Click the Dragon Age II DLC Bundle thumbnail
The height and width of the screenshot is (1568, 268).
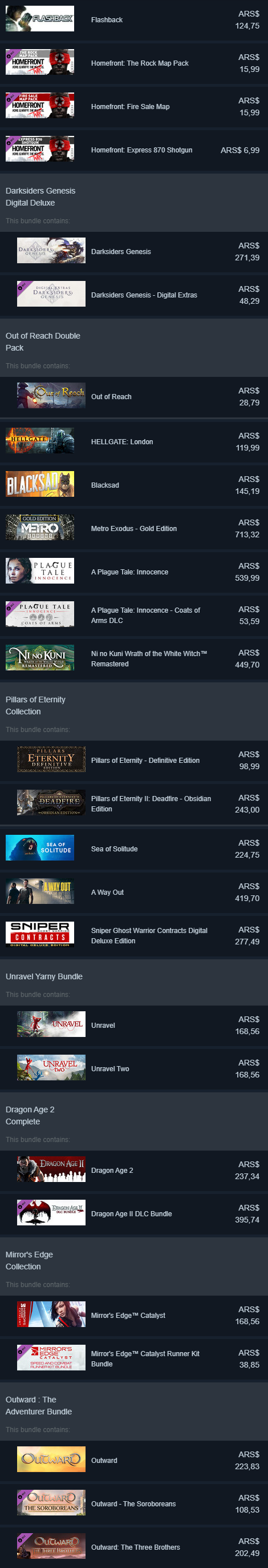[x=51, y=1212]
